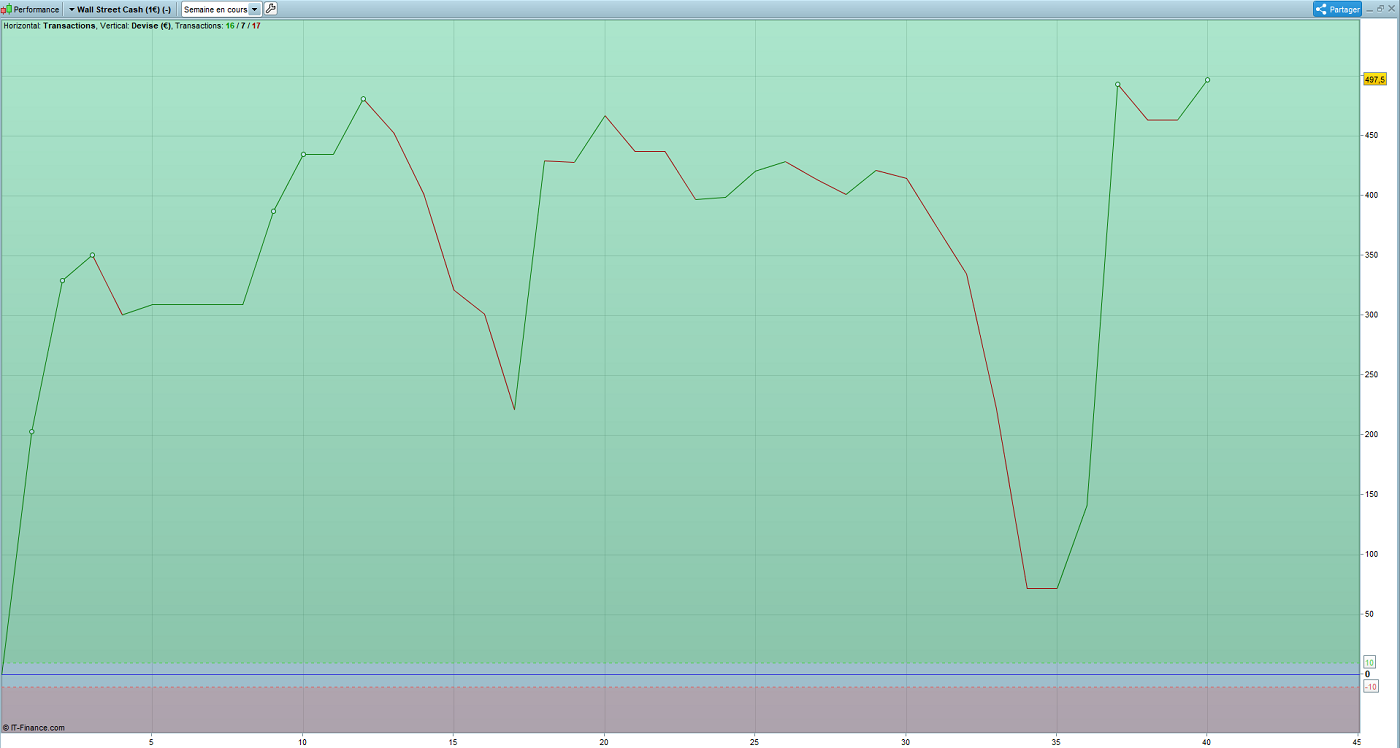Click the 20 label on the horizontal axis
1400x748 pixels.
604,742
